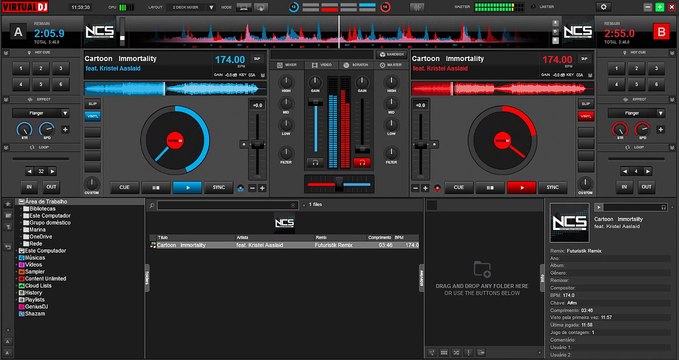Open deck A Flanger effect dropdown
This screenshot has width=679, height=360.
tap(41, 114)
